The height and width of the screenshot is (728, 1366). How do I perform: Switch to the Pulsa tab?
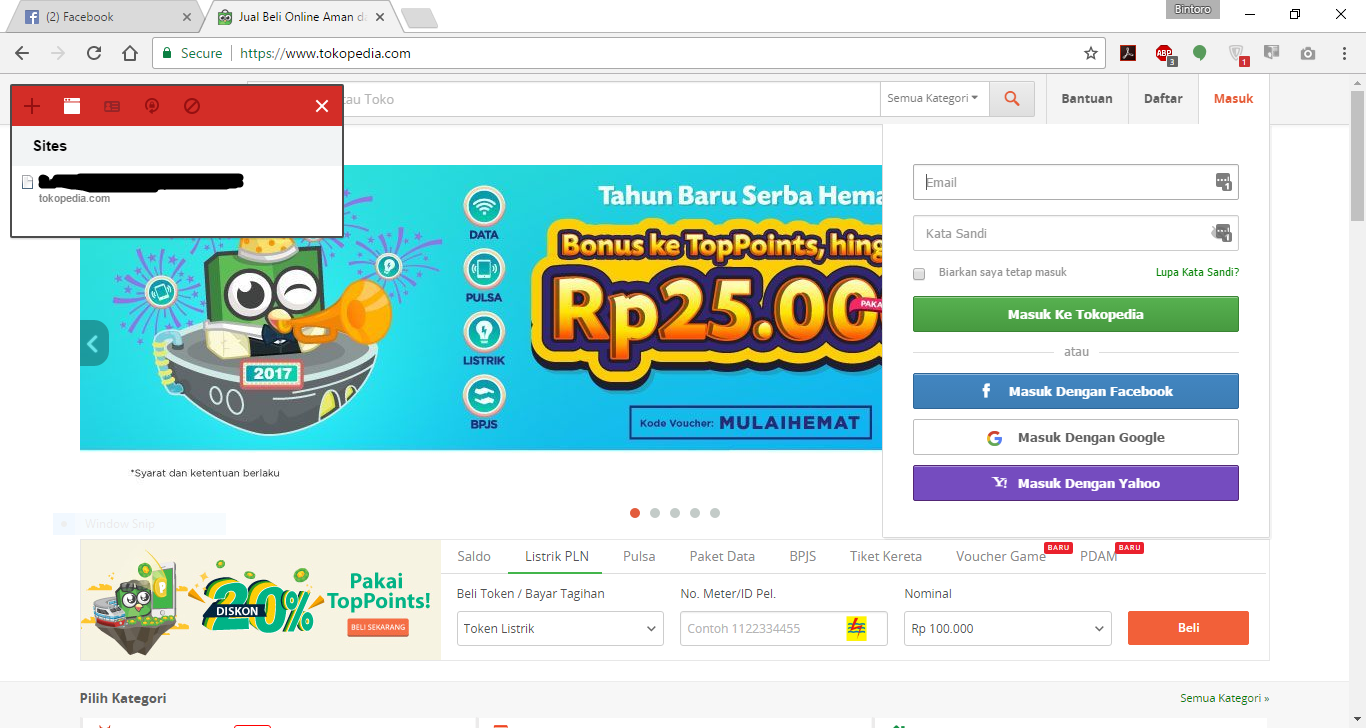[x=639, y=556]
